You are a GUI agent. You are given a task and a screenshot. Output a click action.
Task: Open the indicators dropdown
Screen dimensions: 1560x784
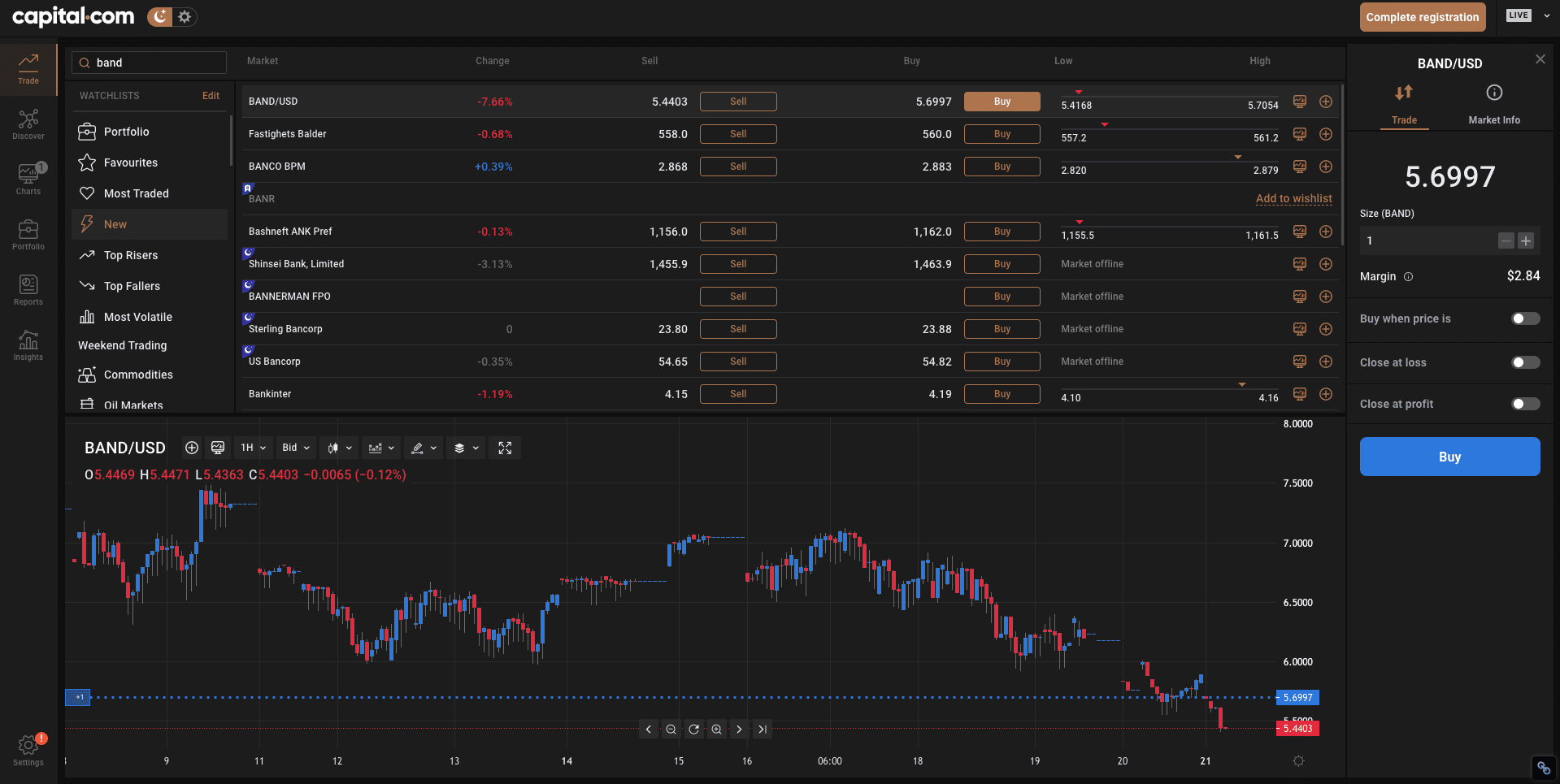tap(381, 448)
